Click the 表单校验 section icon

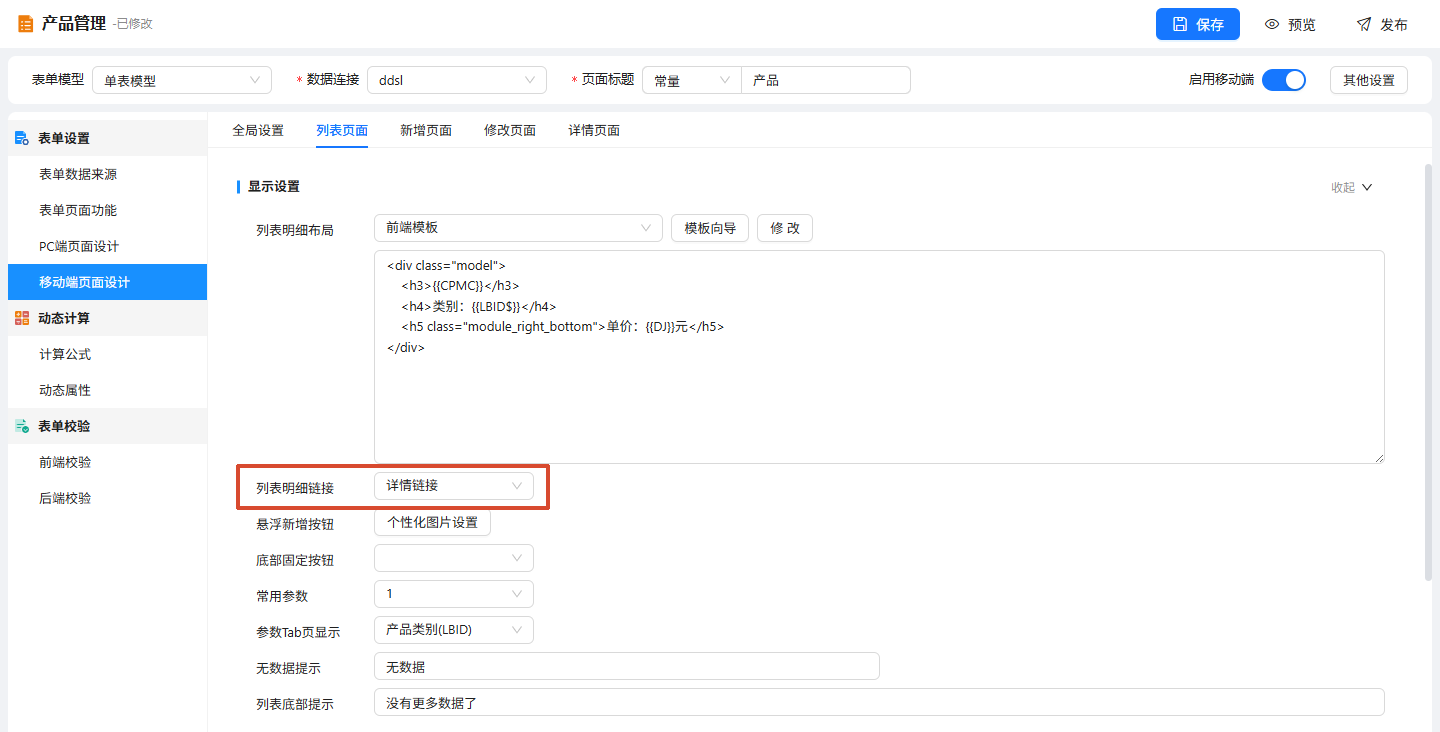point(22,426)
